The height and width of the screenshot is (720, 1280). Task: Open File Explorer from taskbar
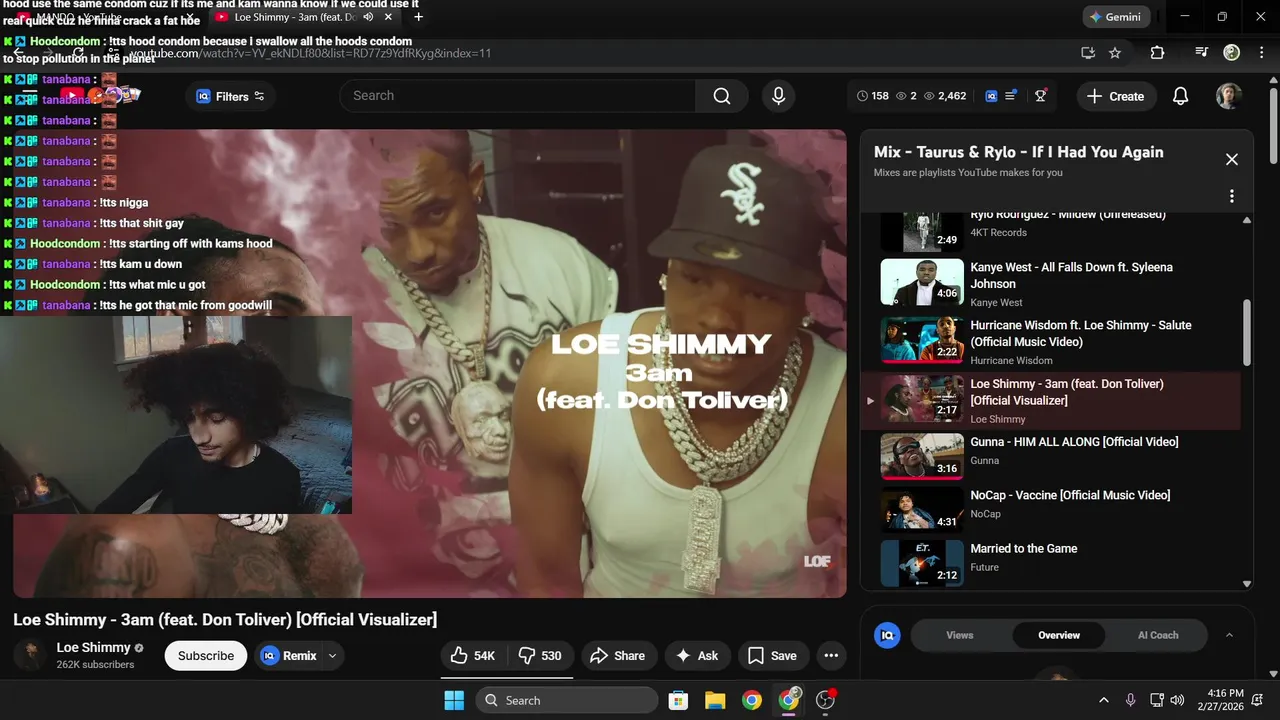pos(715,700)
